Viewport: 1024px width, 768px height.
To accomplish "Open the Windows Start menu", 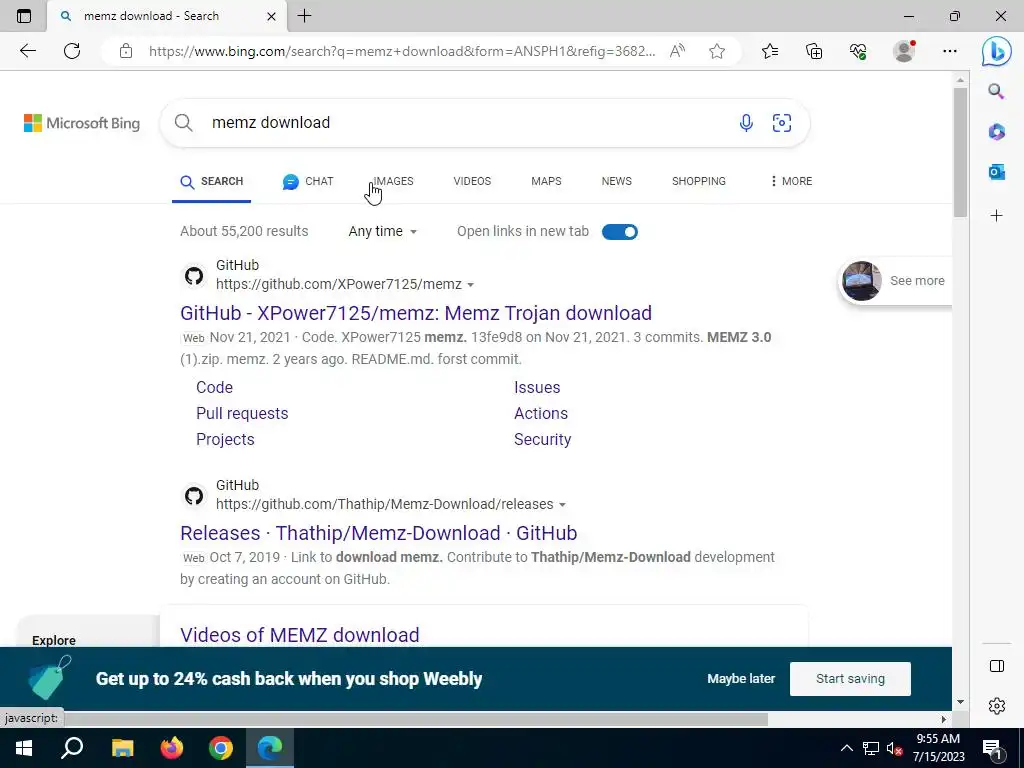I will 24,748.
